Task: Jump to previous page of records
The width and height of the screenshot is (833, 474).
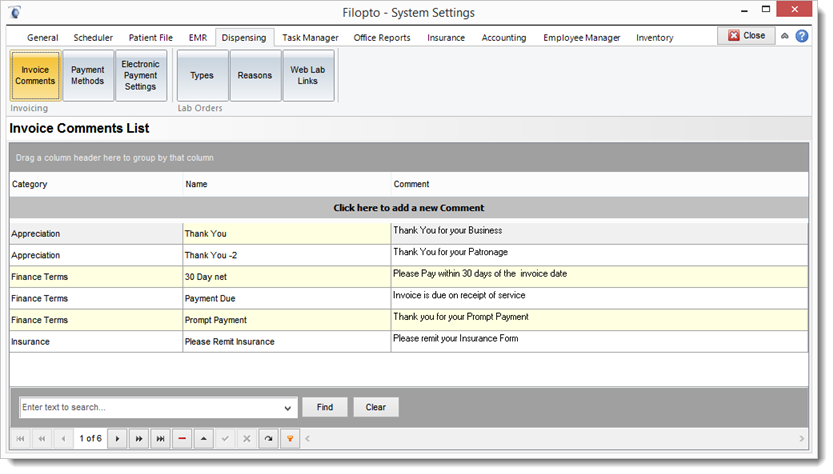Action: pyautogui.click(x=42, y=439)
